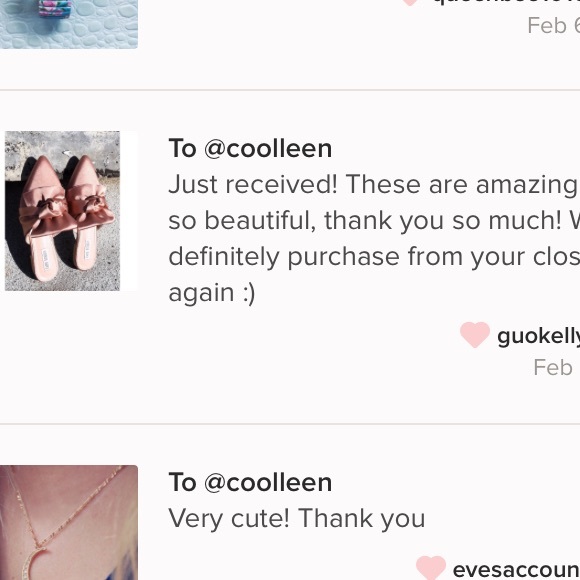Click the cropped username at top edge

507,3
